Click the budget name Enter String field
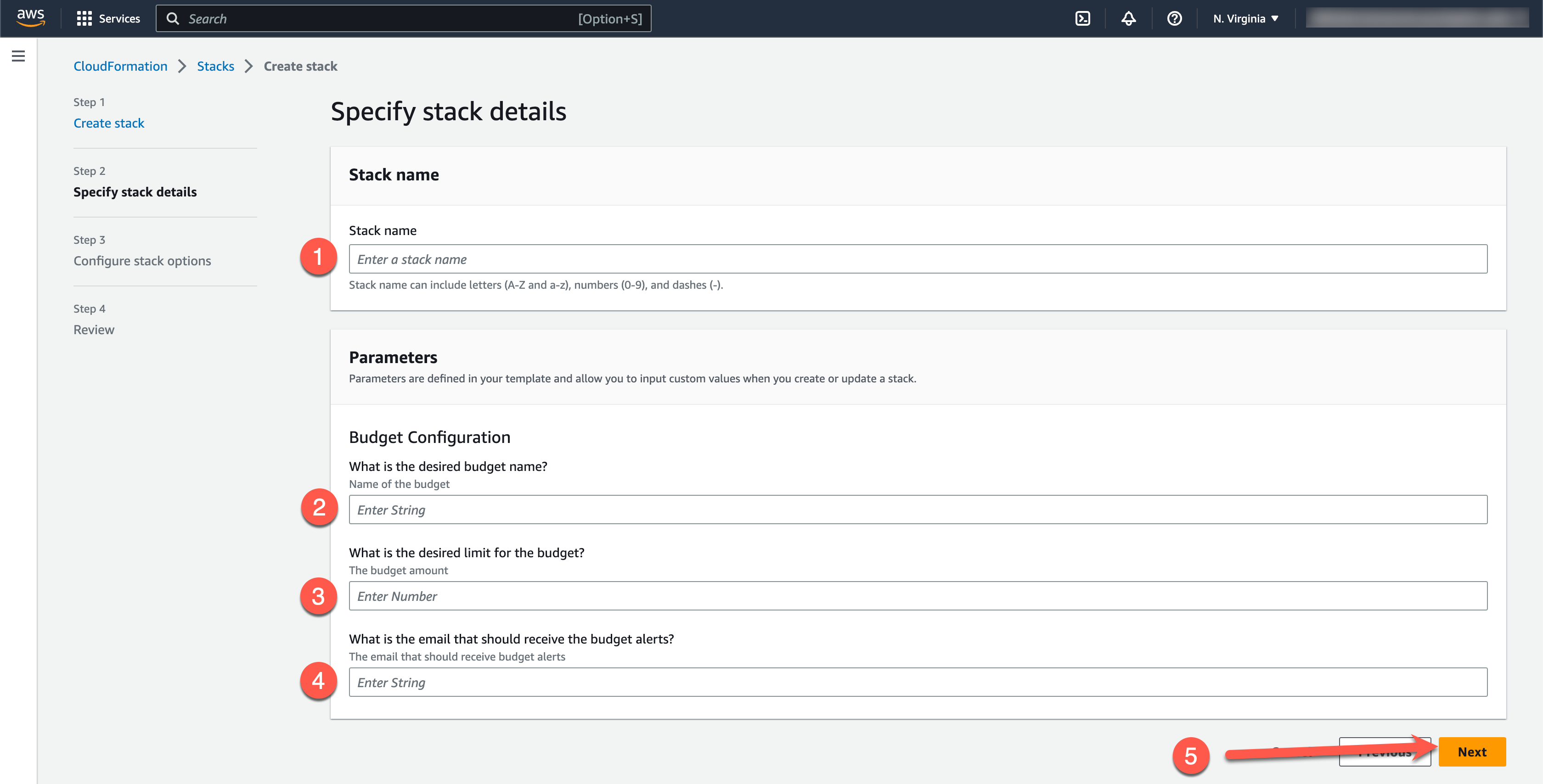1543x784 pixels. click(917, 510)
